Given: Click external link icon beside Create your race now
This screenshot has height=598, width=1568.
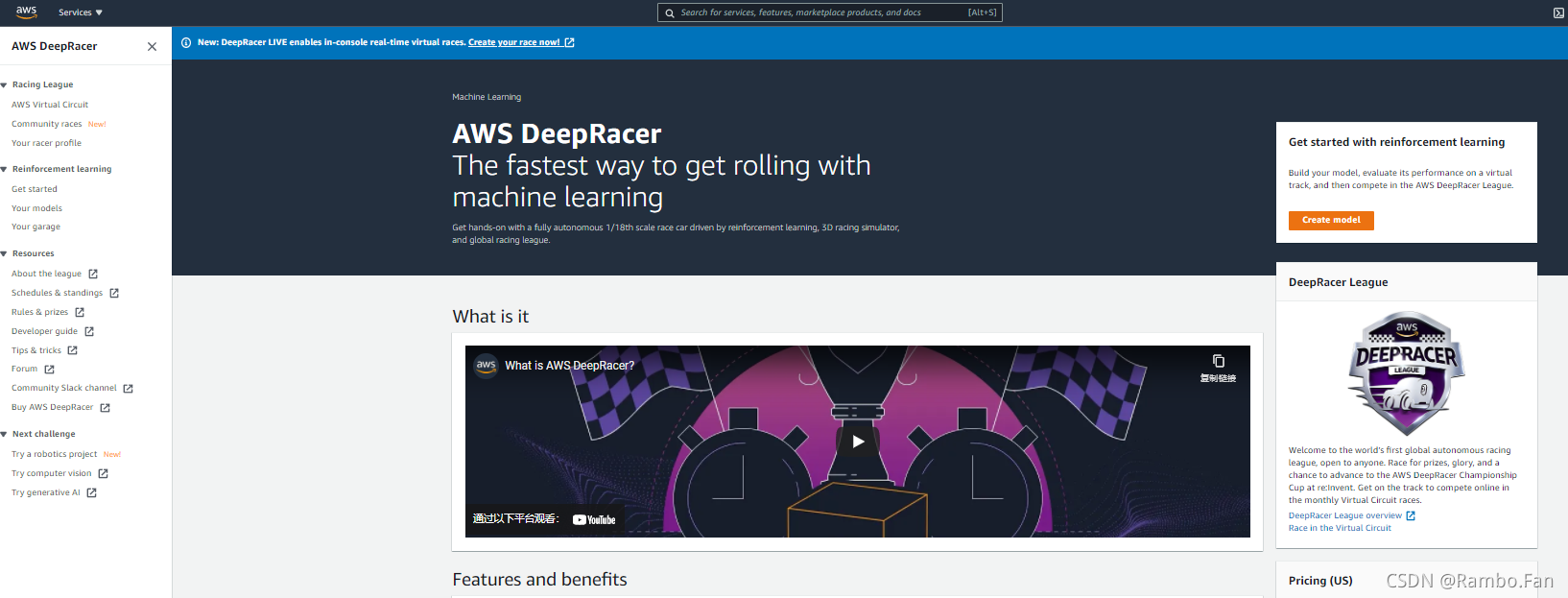Looking at the screenshot, I should [x=570, y=42].
